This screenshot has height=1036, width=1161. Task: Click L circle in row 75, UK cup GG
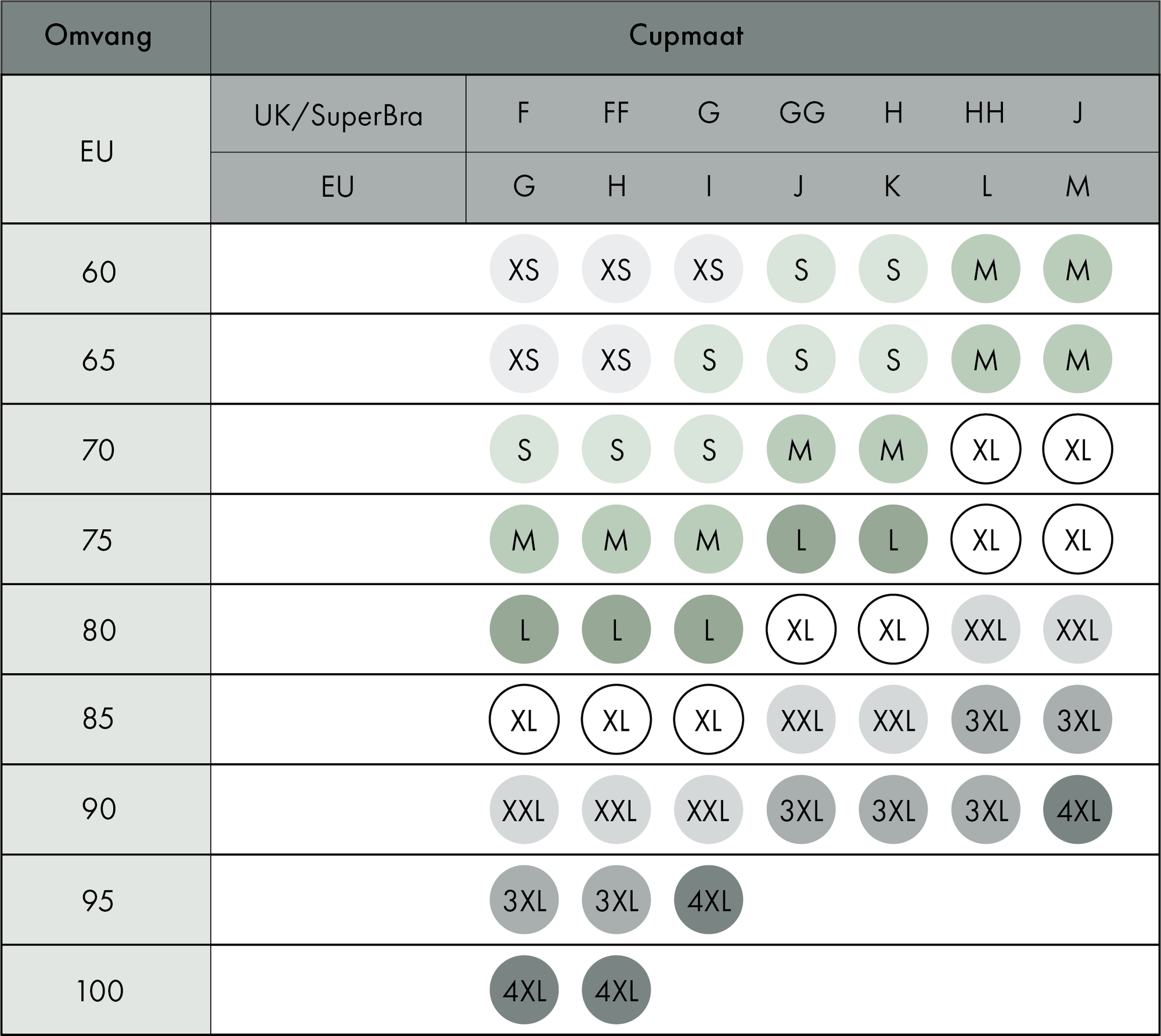tap(801, 539)
